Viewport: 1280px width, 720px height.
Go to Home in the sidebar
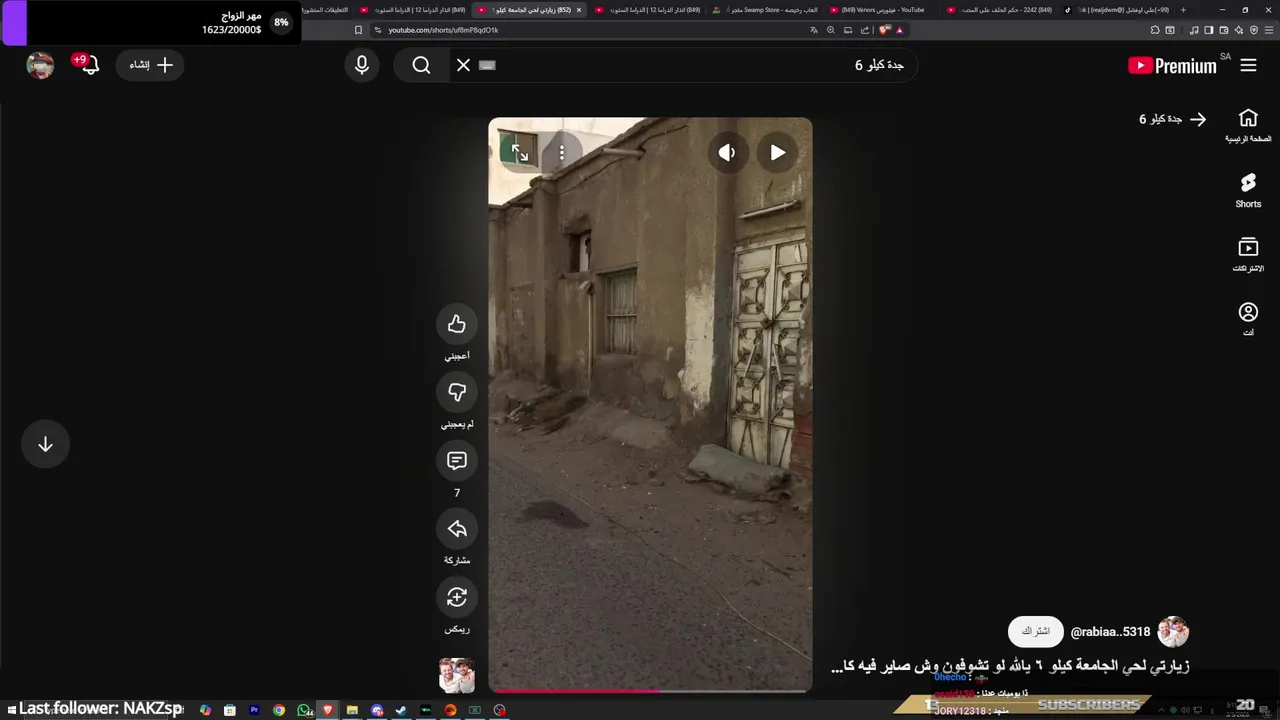click(1248, 125)
